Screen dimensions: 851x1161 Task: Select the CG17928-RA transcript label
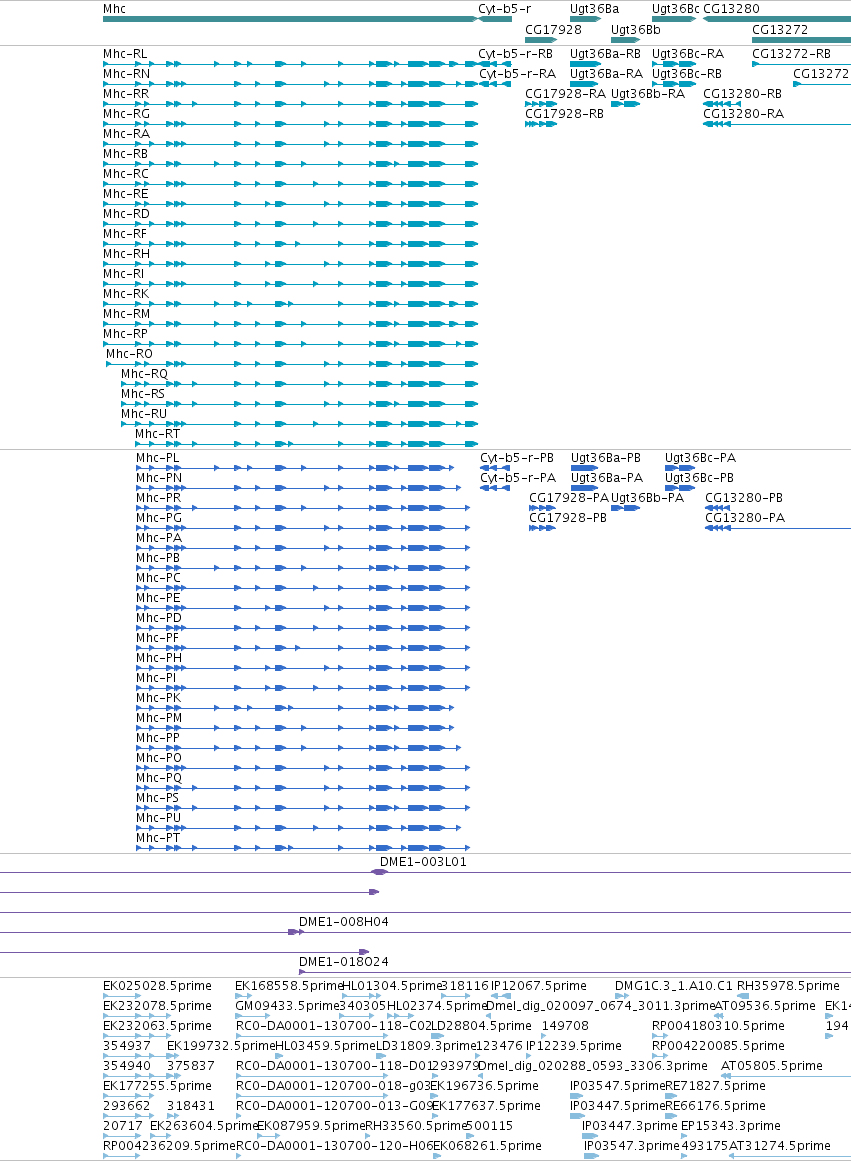point(565,93)
